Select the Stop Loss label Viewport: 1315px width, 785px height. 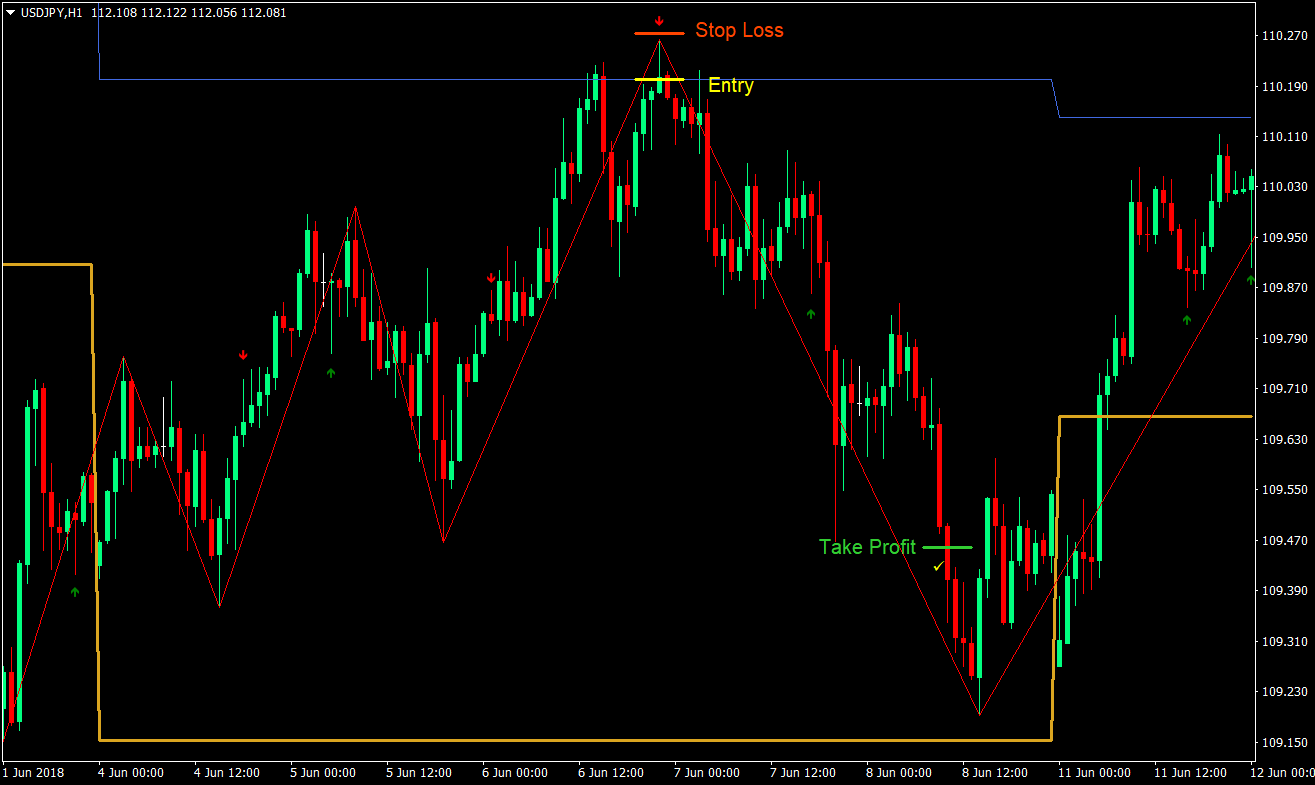pos(739,31)
